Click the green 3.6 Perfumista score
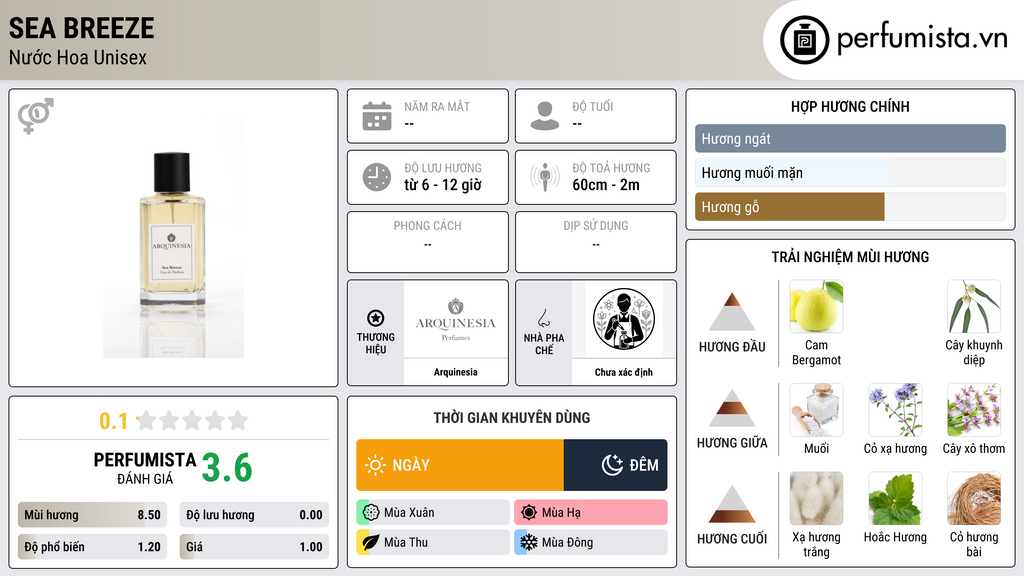The height and width of the screenshot is (576, 1024). tap(227, 468)
